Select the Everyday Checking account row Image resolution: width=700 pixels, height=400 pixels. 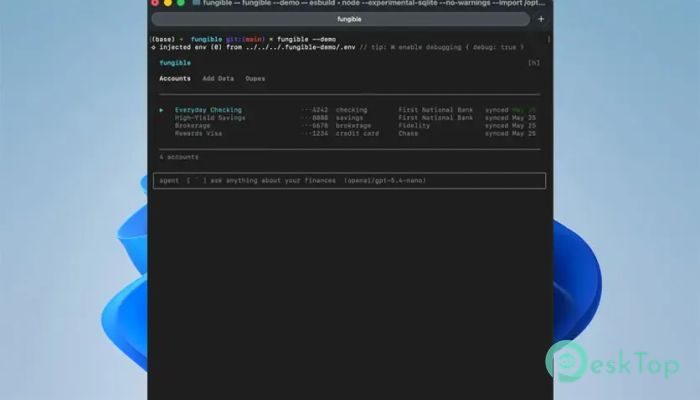(x=348, y=110)
